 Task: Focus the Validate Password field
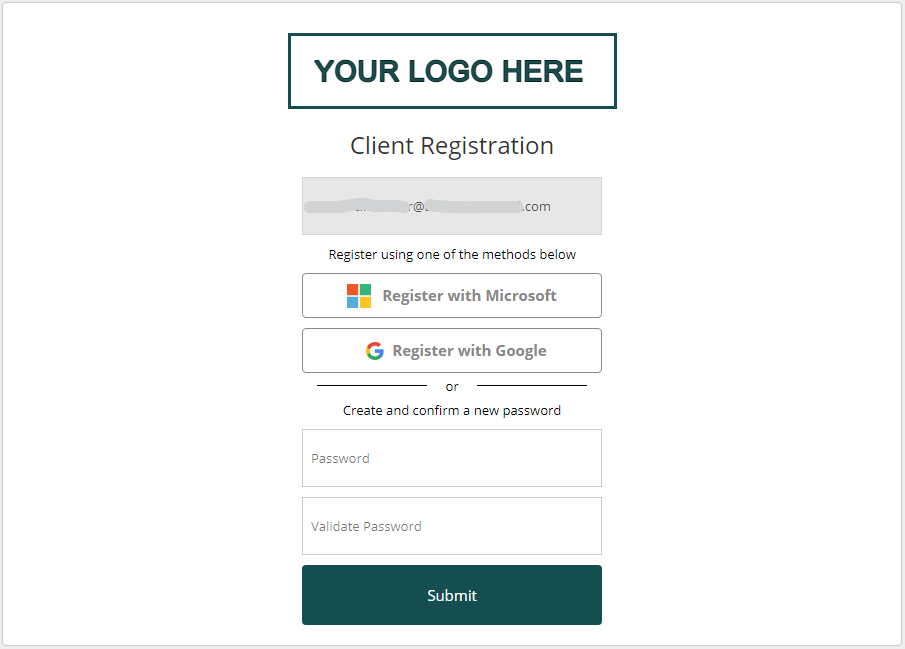coord(452,526)
